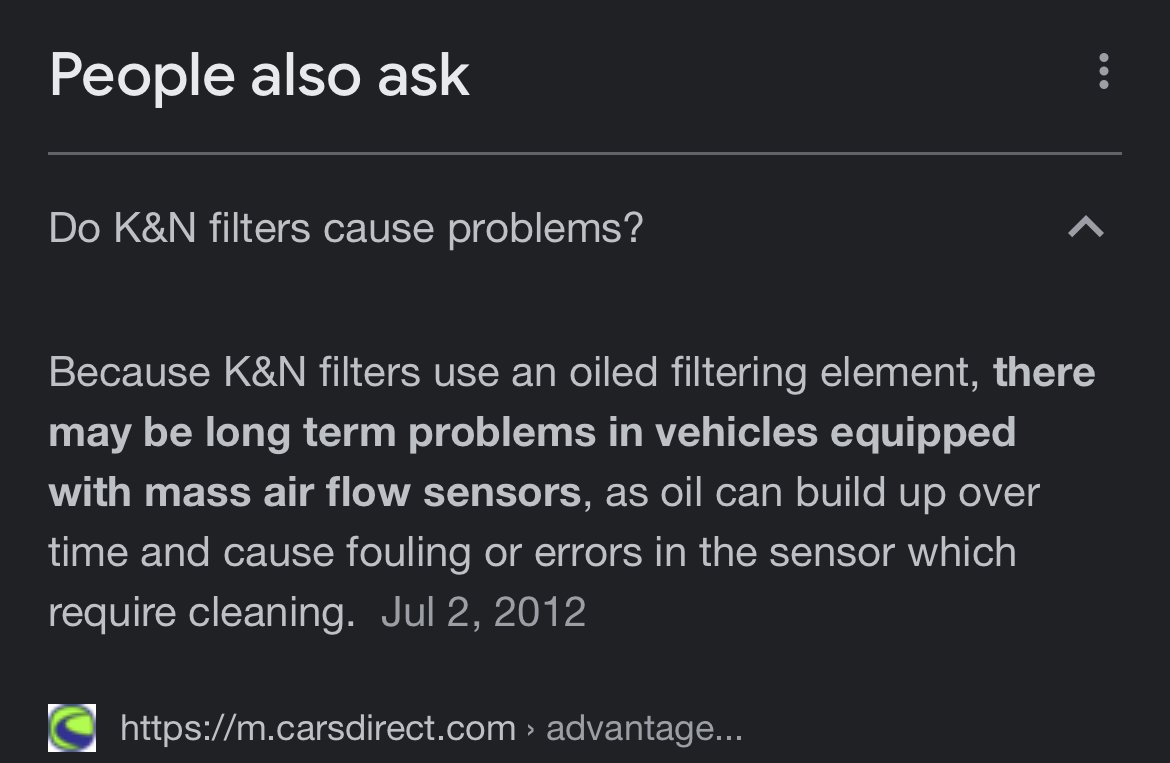
Task: Tap the question "Do K&N filters cause problems?"
Action: tap(345, 227)
